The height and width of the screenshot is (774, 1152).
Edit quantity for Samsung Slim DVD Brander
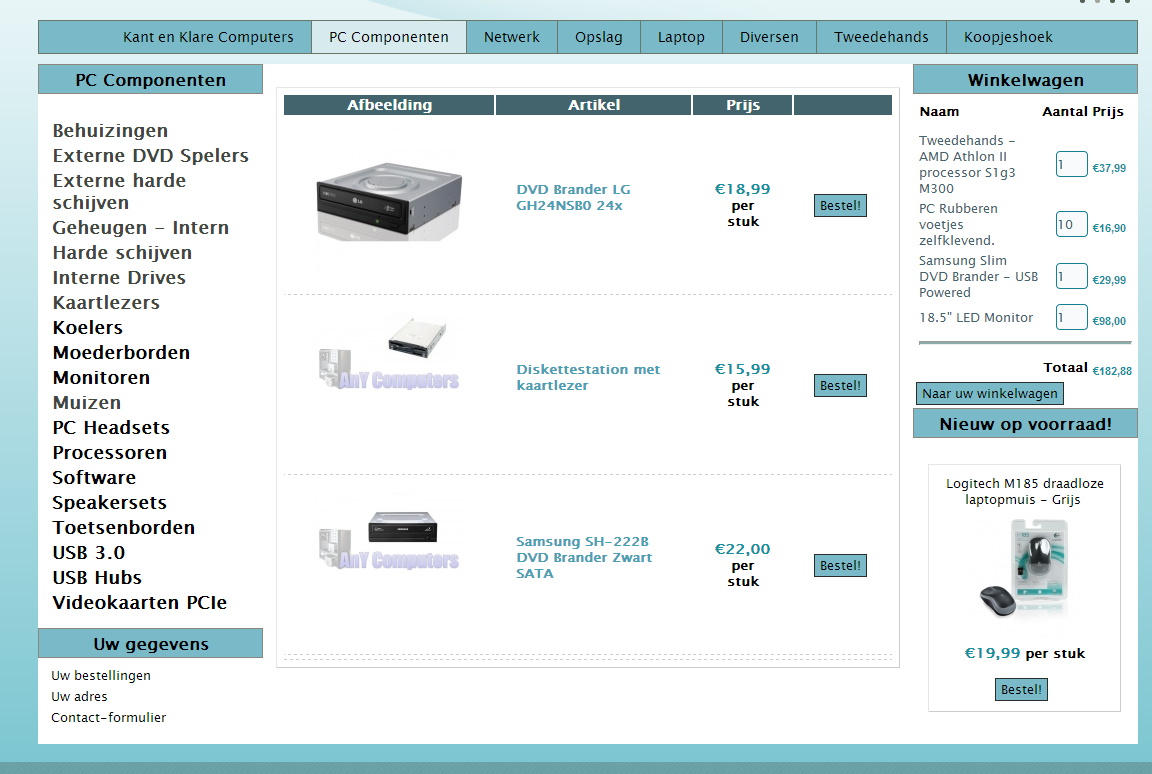(1071, 276)
